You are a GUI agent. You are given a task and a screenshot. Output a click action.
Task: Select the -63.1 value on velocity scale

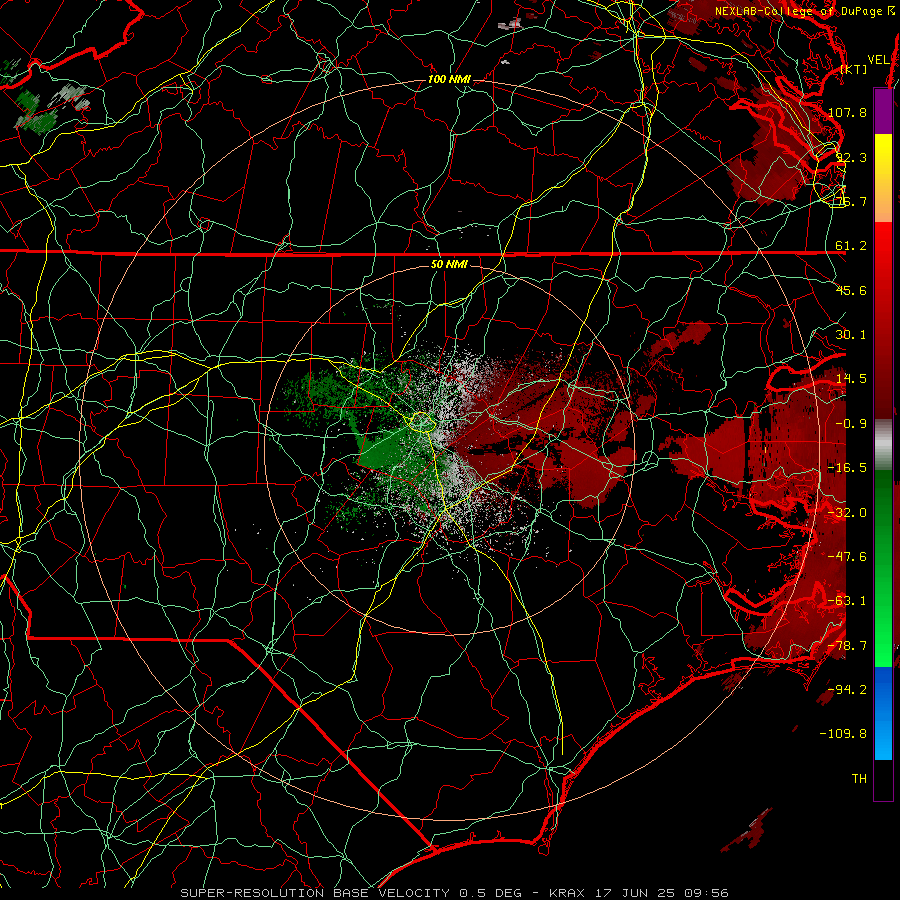click(847, 601)
